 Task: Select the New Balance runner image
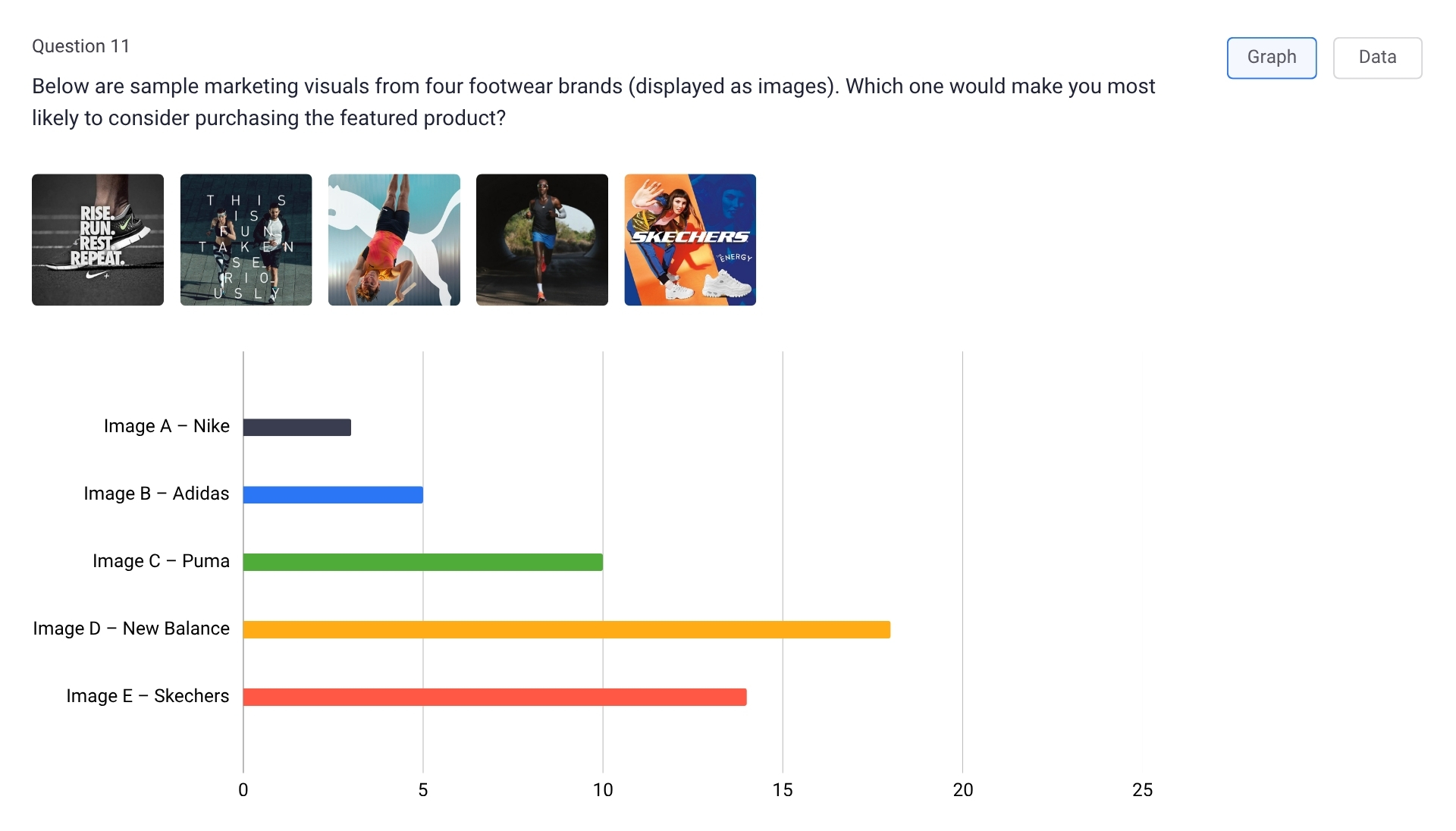[x=541, y=240]
